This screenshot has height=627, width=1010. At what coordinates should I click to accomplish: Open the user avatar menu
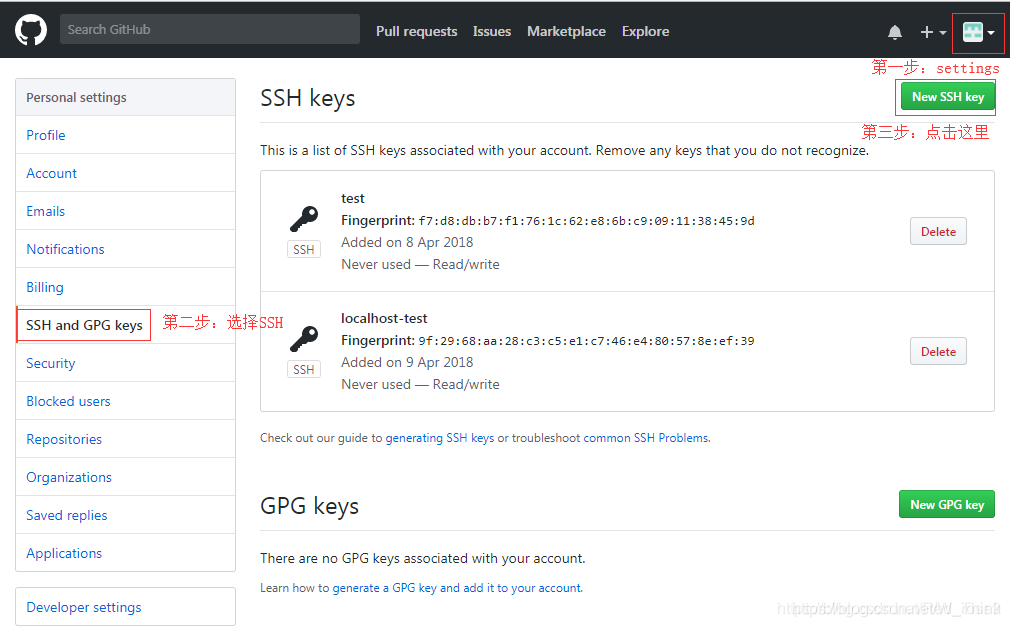[x=978, y=32]
